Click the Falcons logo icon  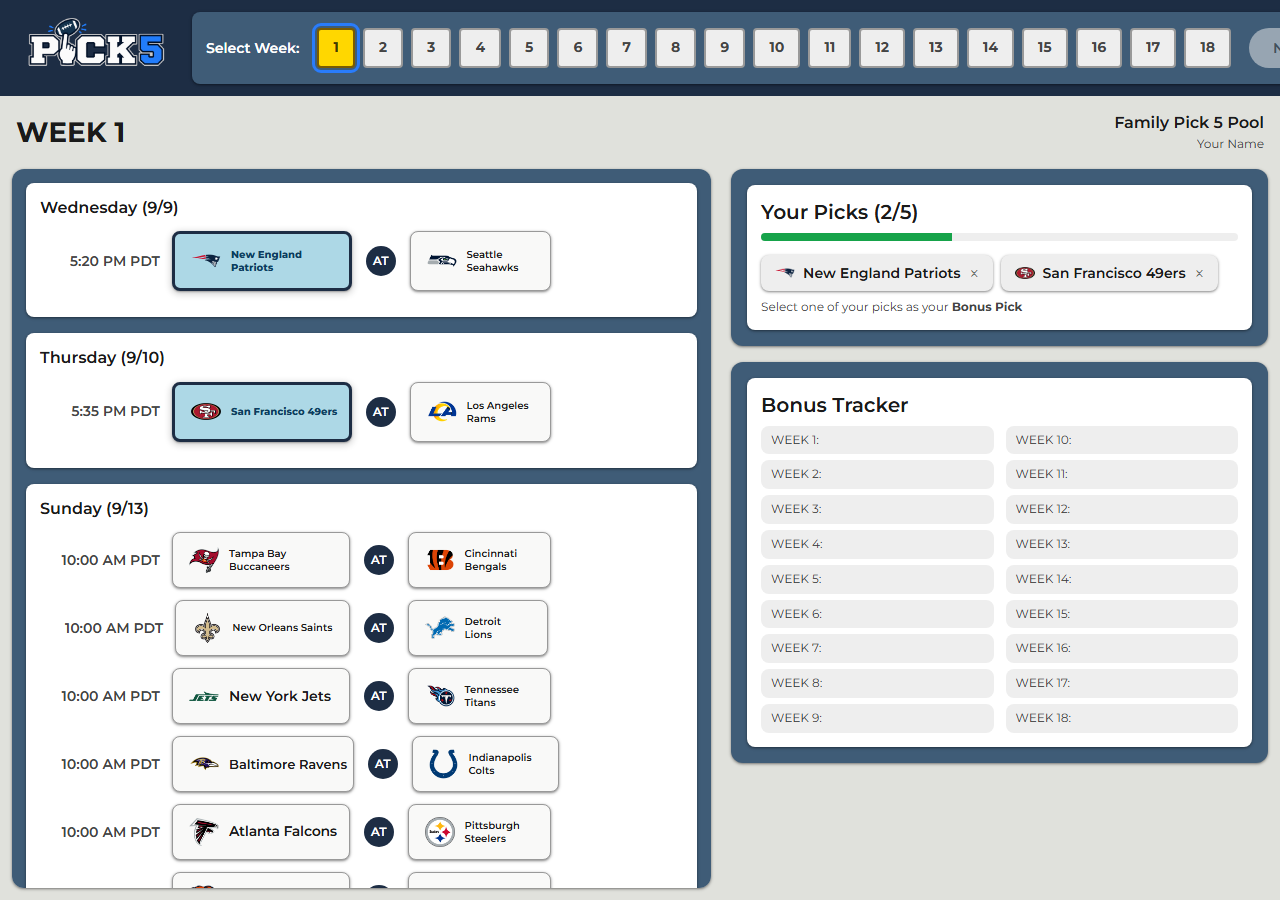pos(204,832)
